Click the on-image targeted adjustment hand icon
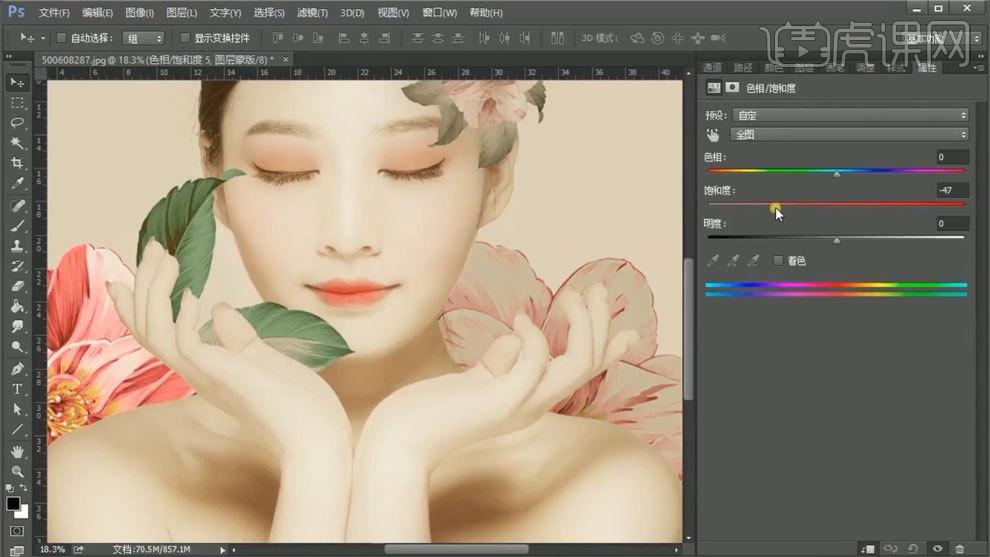Viewport: 990px width, 557px height. [x=713, y=134]
